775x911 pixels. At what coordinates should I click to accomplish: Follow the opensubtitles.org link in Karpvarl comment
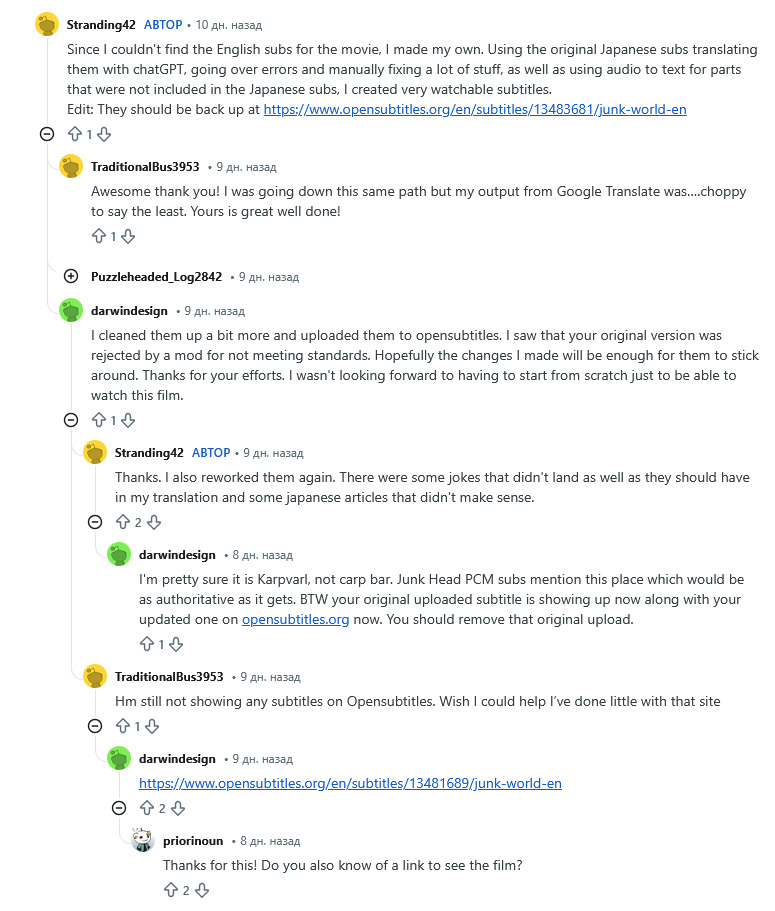pos(295,619)
